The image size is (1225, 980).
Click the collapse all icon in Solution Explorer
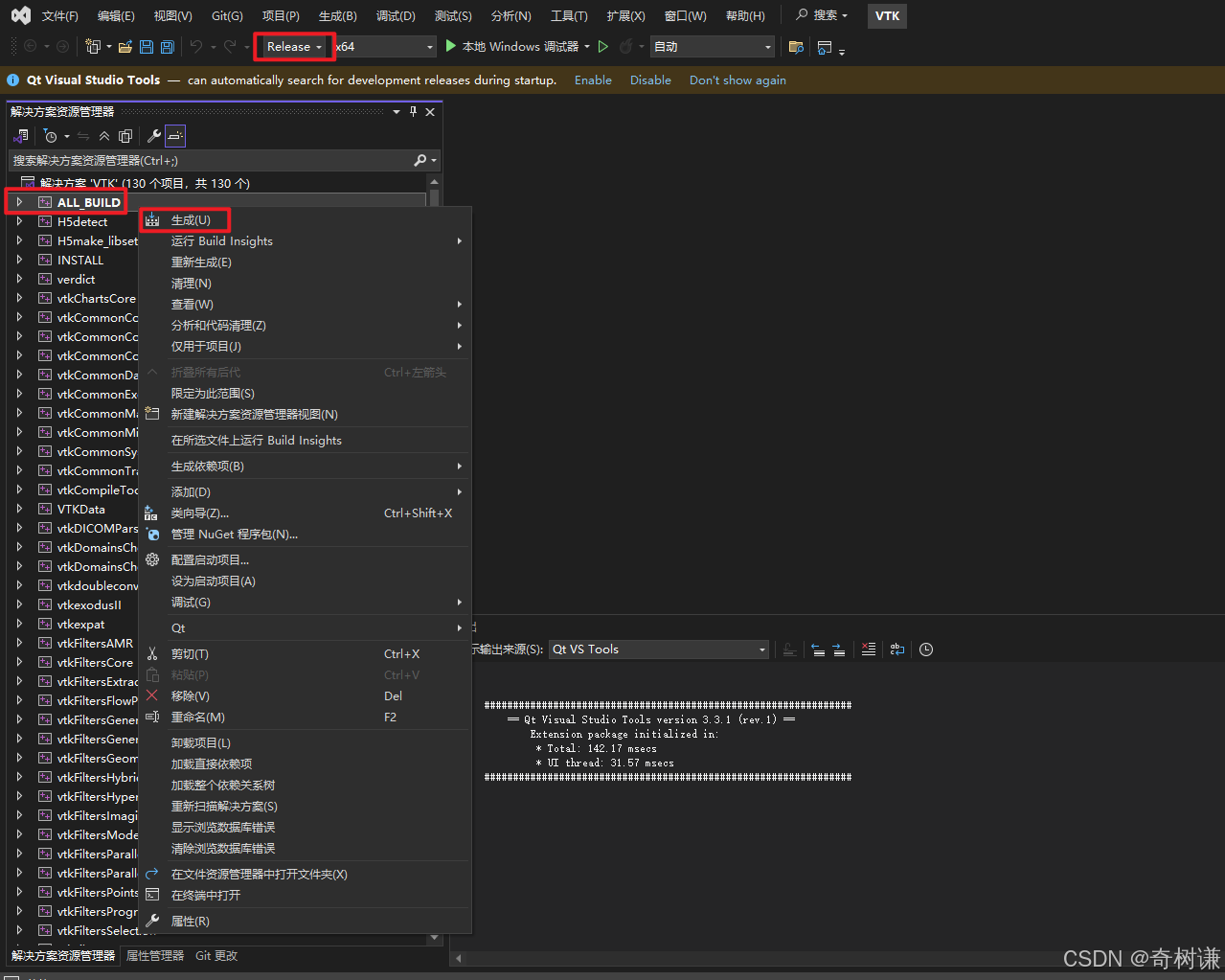coord(104,136)
